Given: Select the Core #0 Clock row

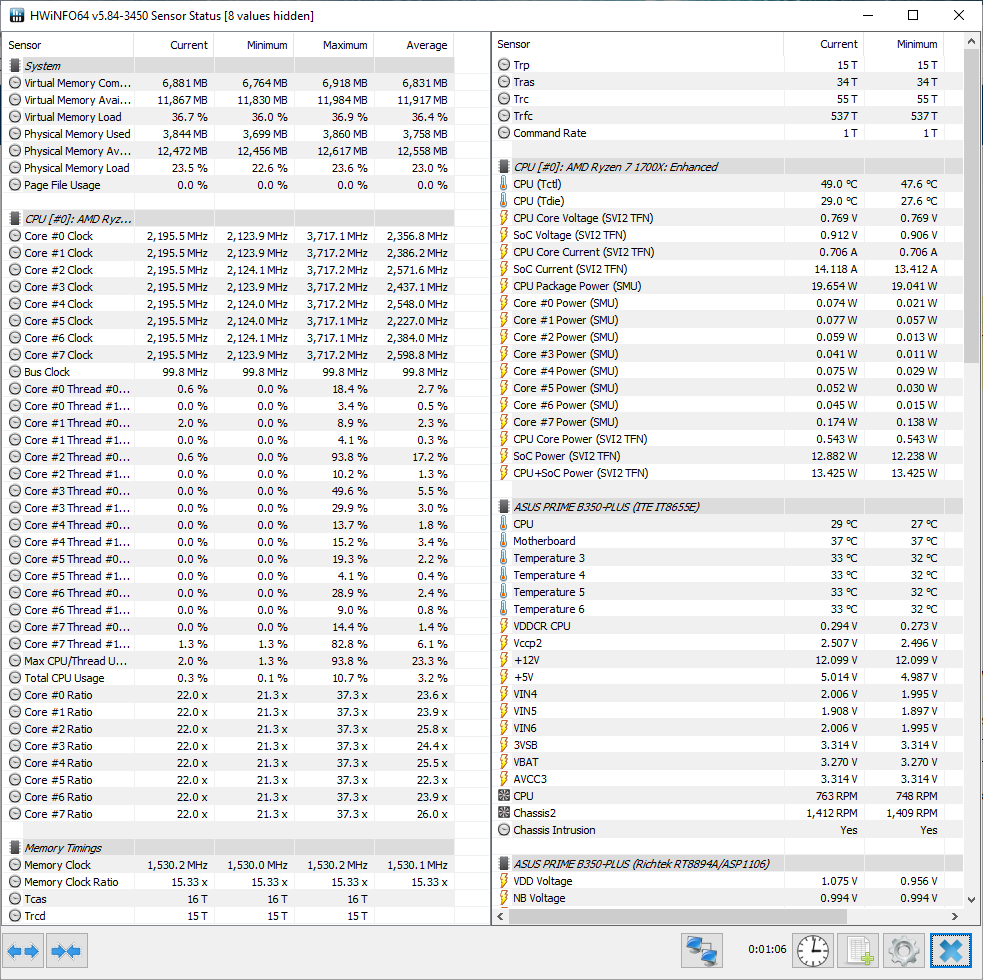Looking at the screenshot, I should (x=228, y=236).
